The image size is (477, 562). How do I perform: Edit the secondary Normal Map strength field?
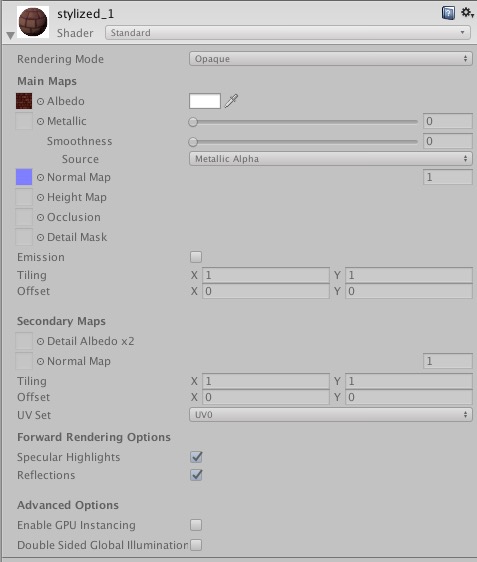tap(448, 361)
